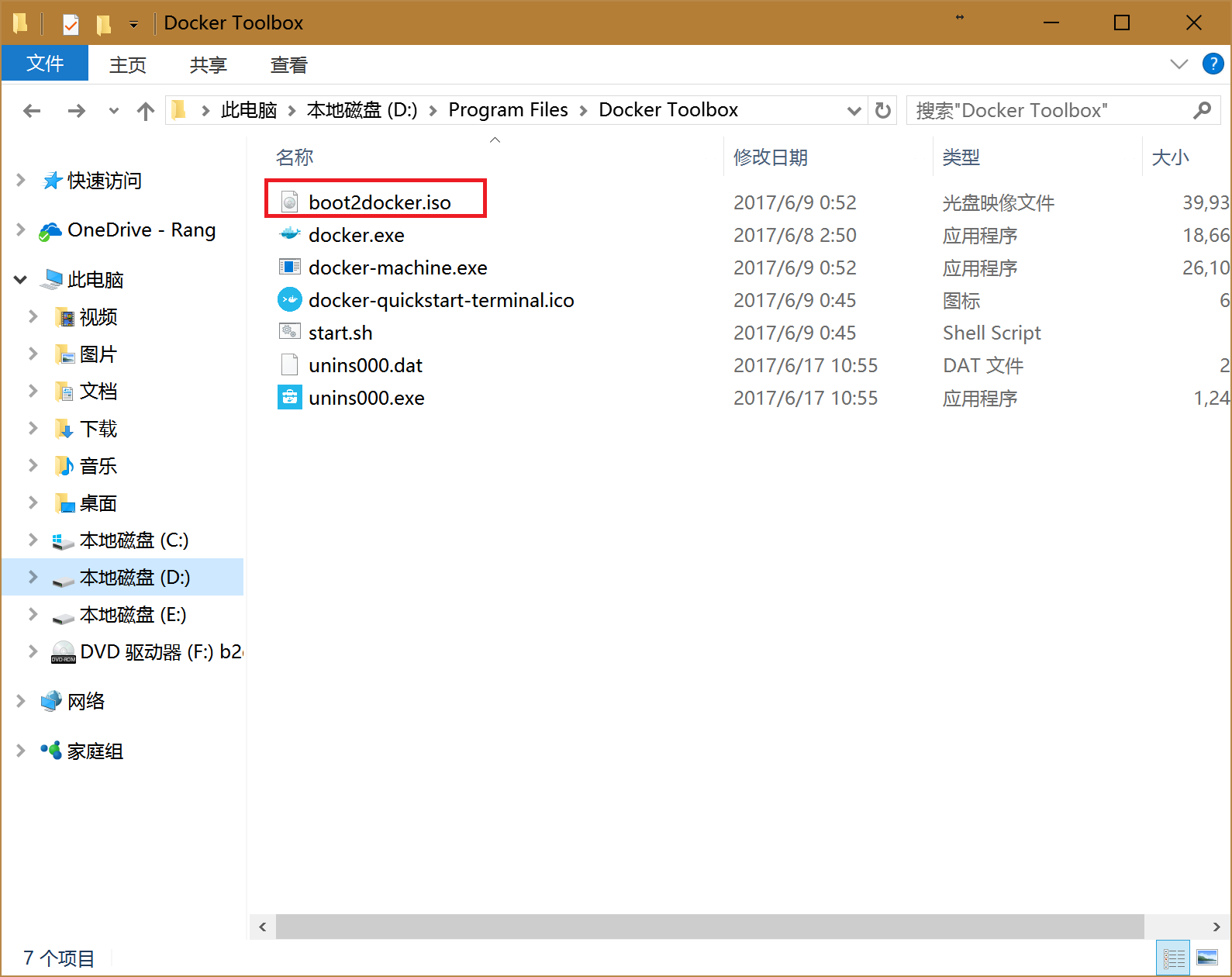Expand the OneDrive - Rang tree node
The height and width of the screenshot is (977, 1232).
21,230
